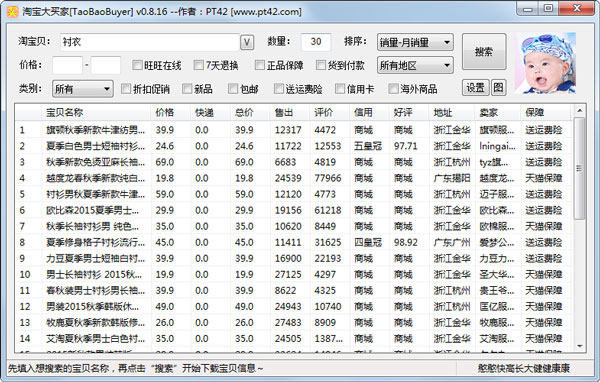
Task: Click the V button beside search box
Action: pos(247,42)
